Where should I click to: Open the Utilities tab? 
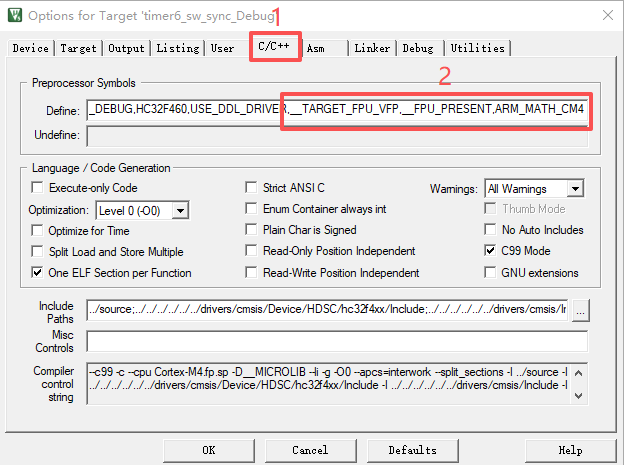click(478, 48)
